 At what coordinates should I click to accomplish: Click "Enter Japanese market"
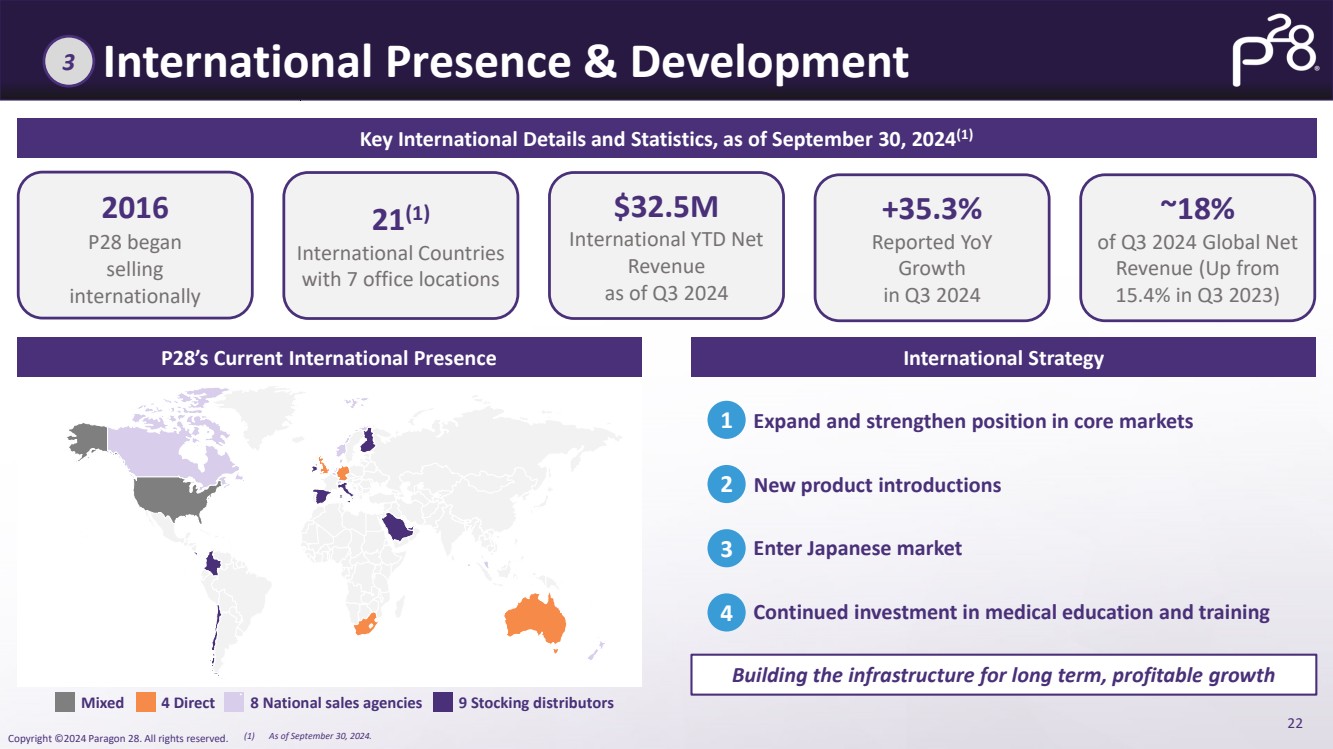coord(857,548)
